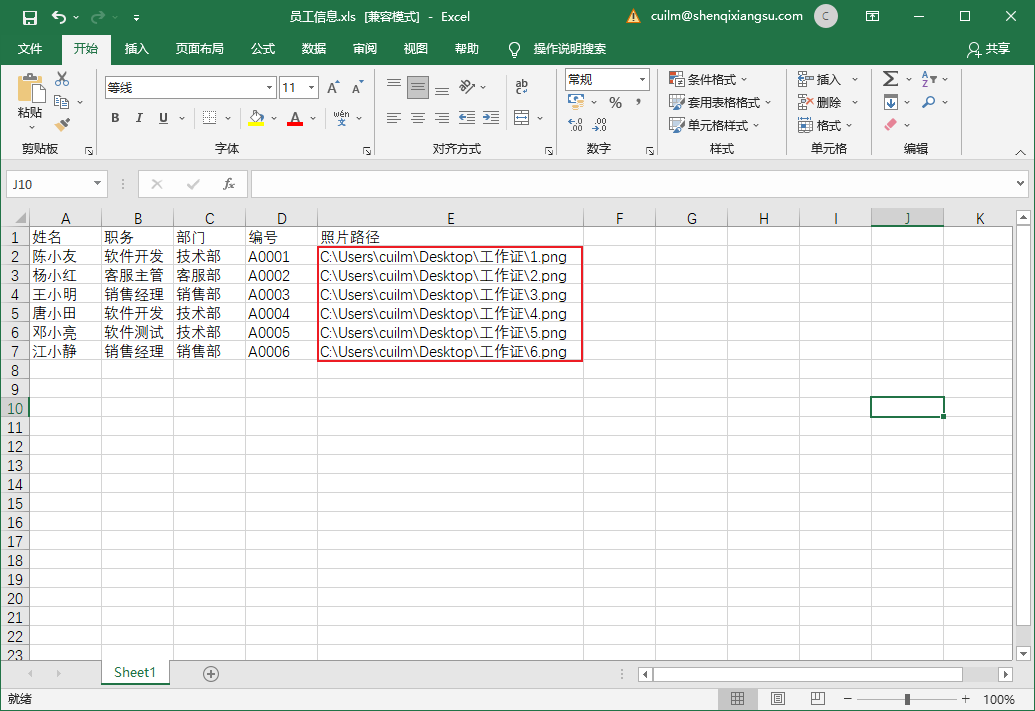
Task: Open the 公式 ribbon tab
Action: (x=263, y=49)
